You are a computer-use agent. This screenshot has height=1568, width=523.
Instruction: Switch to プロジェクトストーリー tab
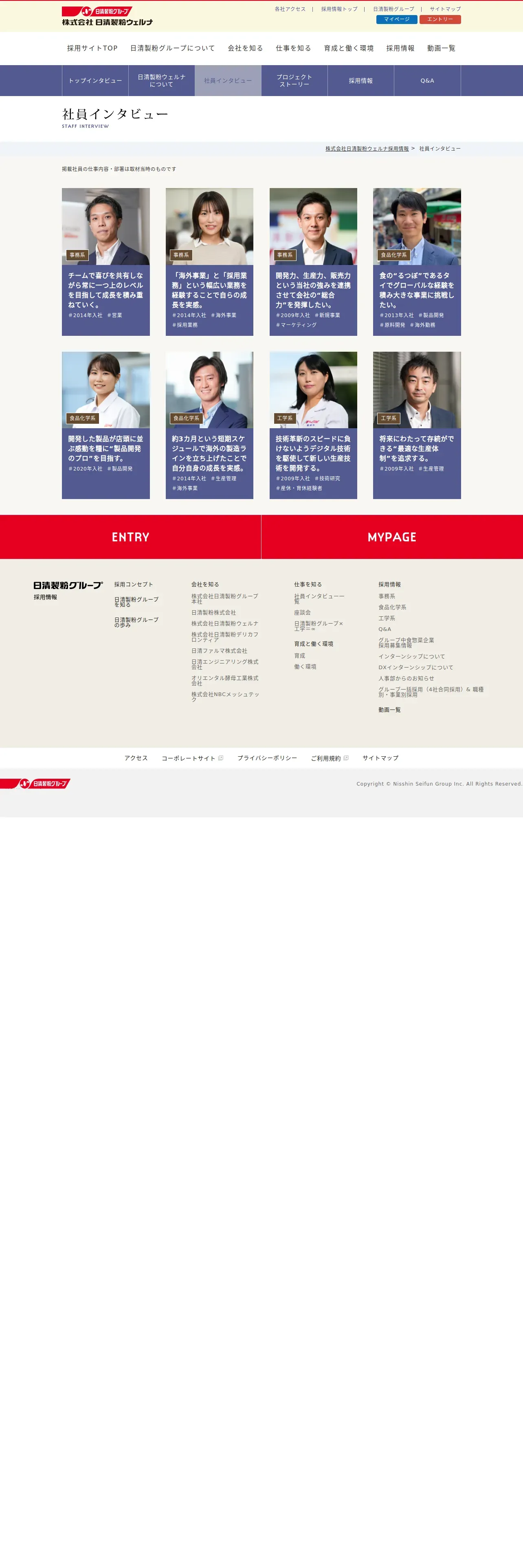click(x=294, y=80)
